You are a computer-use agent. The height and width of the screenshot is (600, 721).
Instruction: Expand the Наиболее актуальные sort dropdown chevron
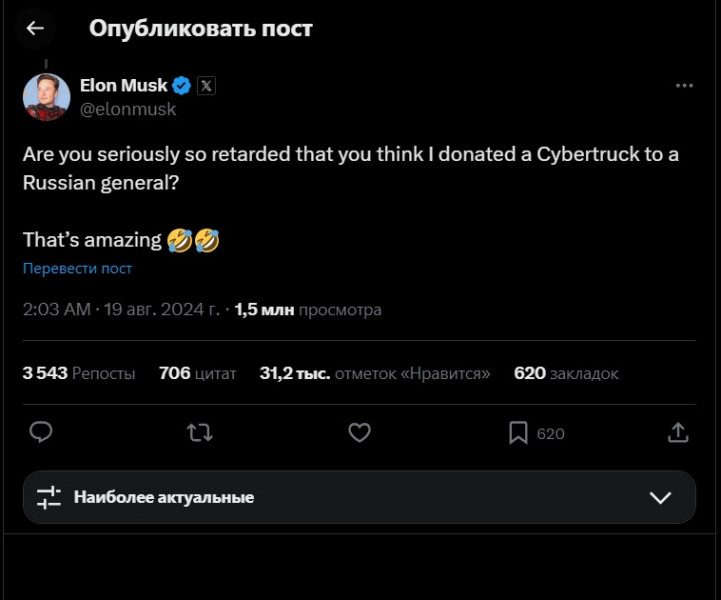(660, 497)
